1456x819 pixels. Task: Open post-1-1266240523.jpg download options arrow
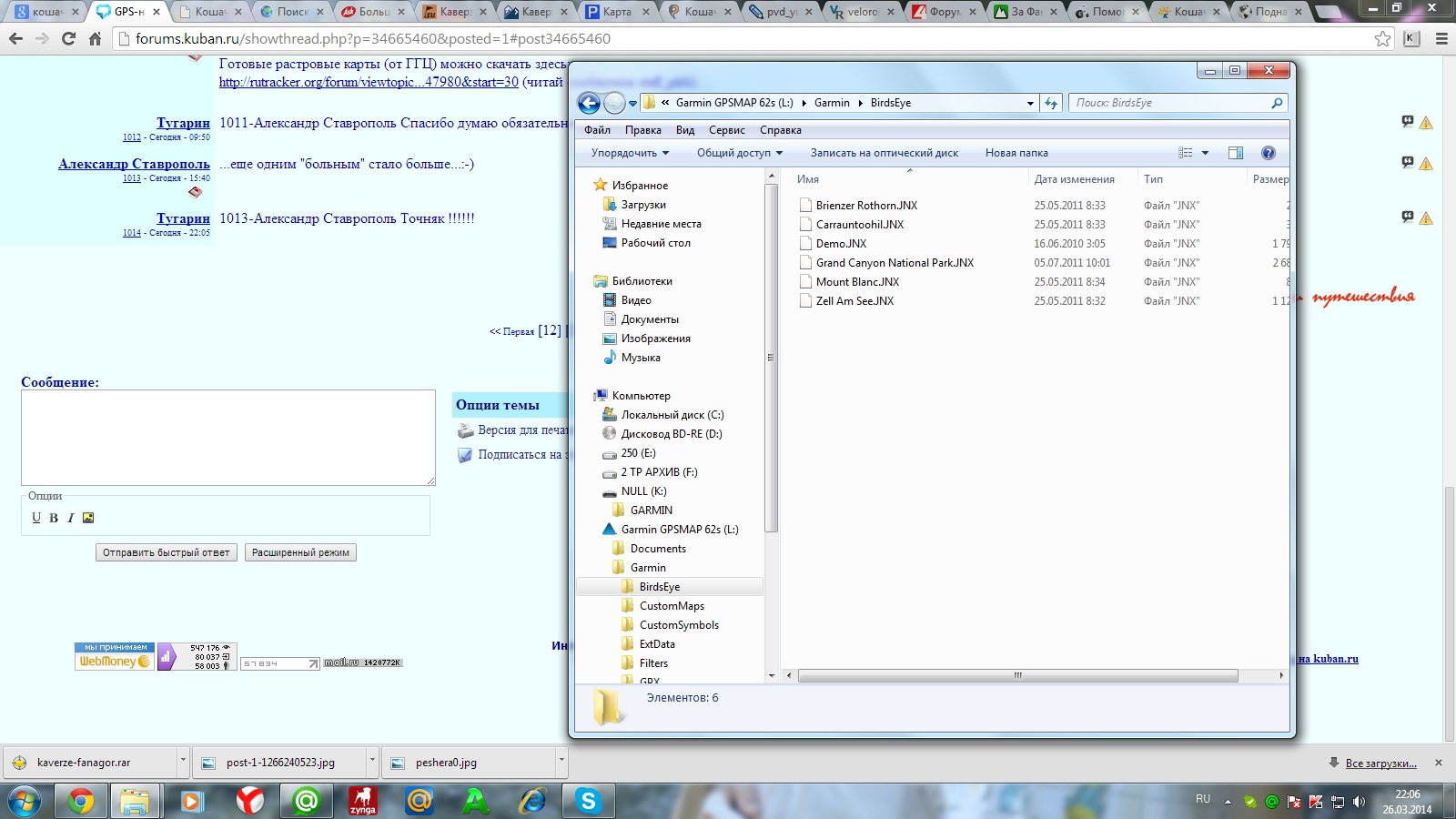pyautogui.click(x=372, y=763)
